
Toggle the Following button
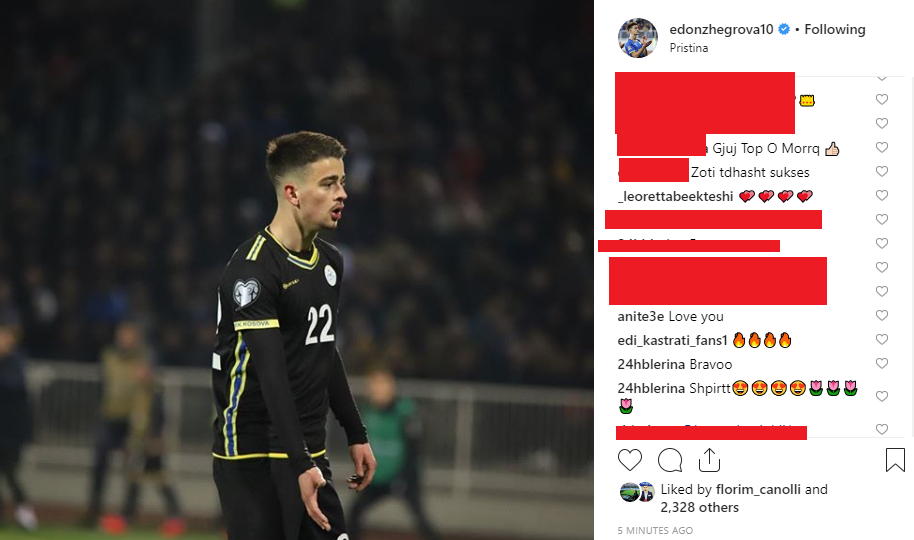tap(835, 29)
